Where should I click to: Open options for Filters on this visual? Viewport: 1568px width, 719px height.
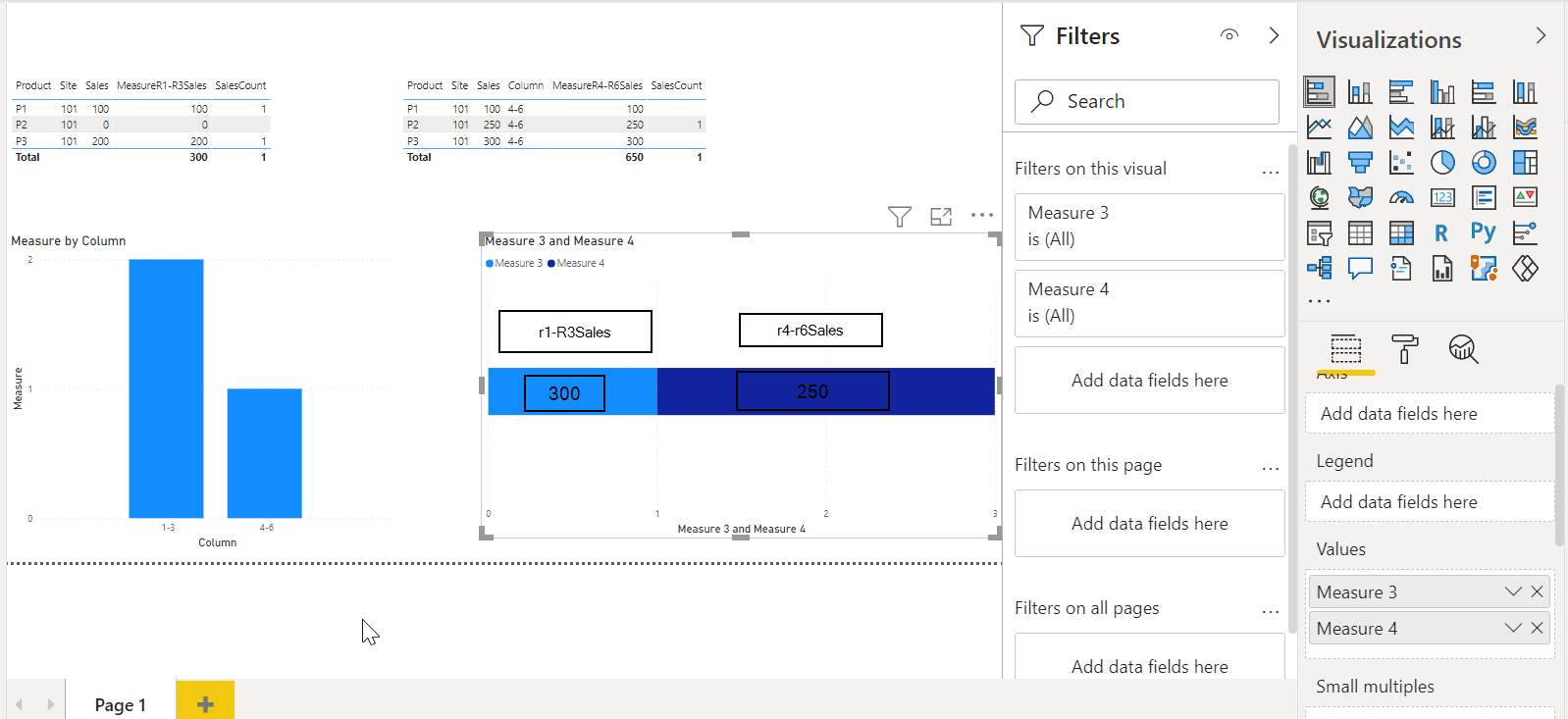(x=1271, y=172)
